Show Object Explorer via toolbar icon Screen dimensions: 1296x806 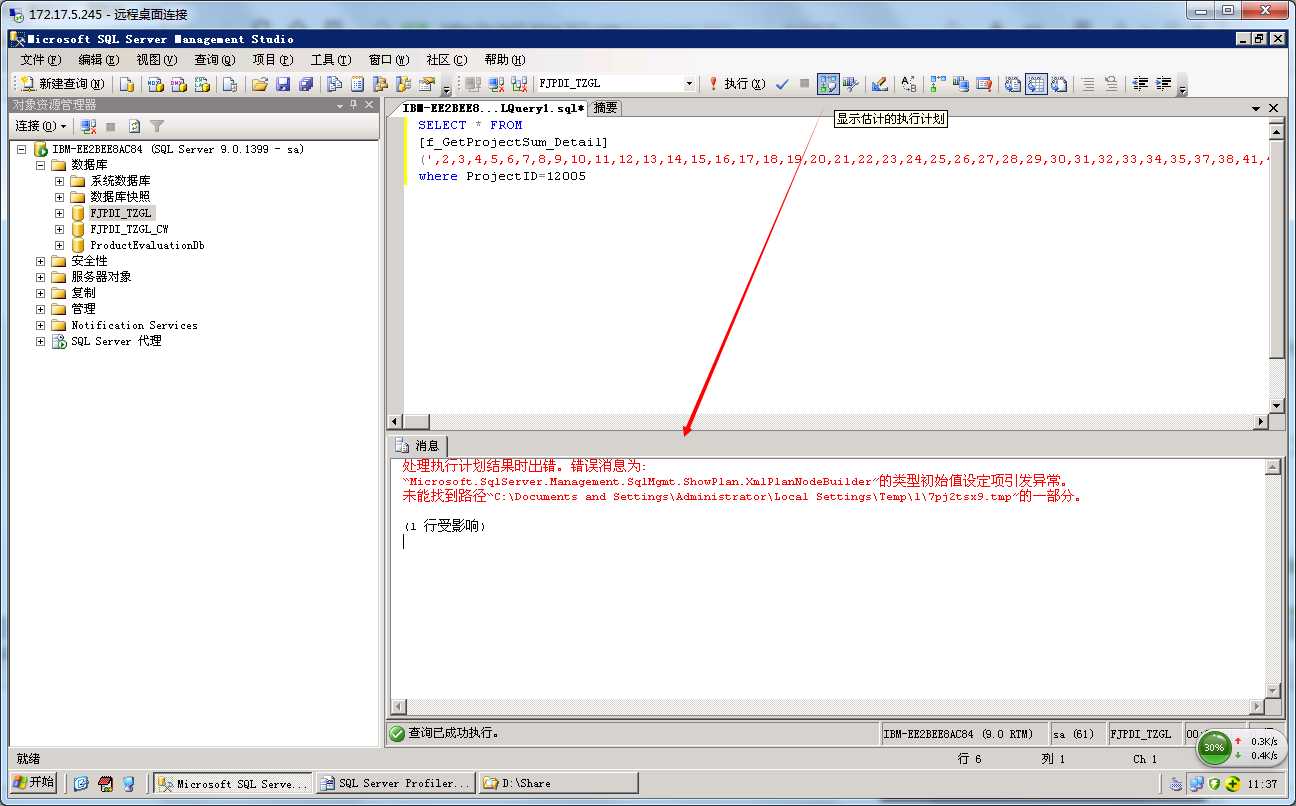point(380,84)
